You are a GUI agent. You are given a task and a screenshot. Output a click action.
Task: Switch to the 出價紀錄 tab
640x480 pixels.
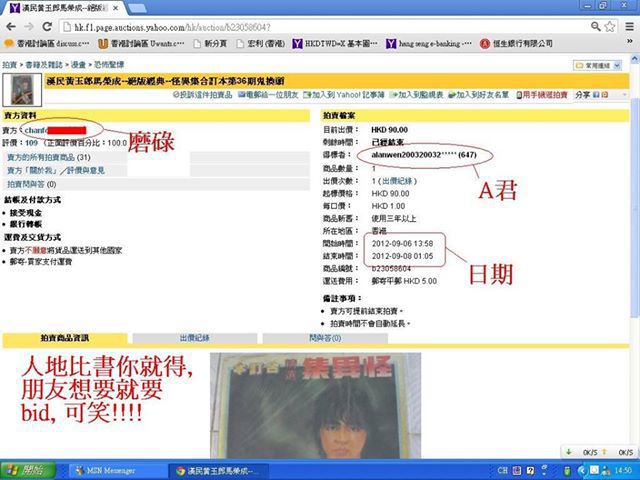click(x=195, y=338)
